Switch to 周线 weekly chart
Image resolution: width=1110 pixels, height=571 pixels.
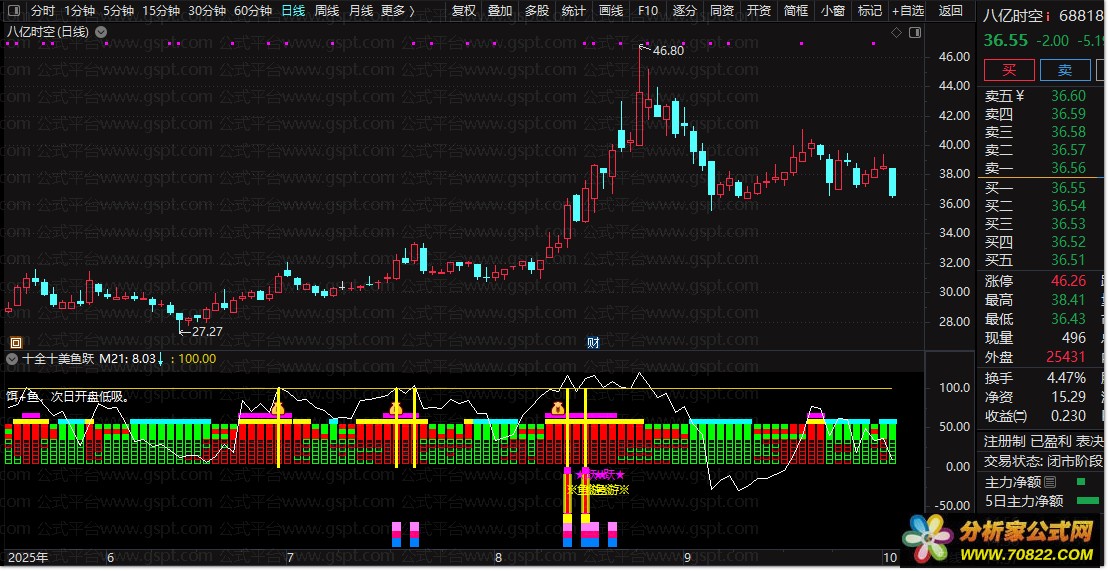coord(327,11)
